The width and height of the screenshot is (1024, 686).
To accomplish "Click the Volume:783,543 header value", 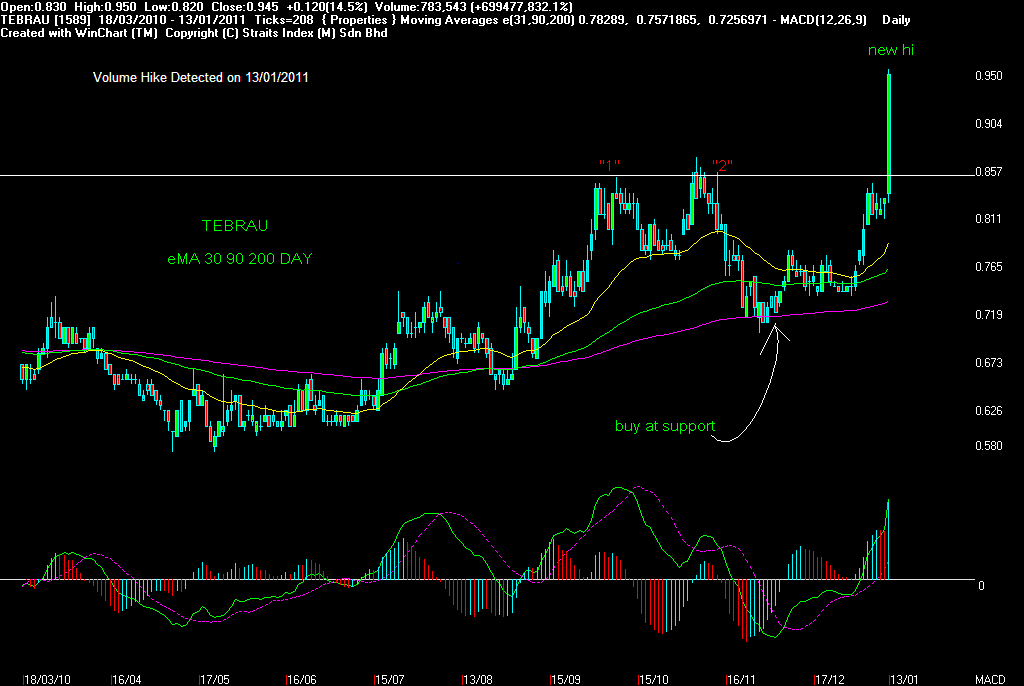I will (x=421, y=7).
